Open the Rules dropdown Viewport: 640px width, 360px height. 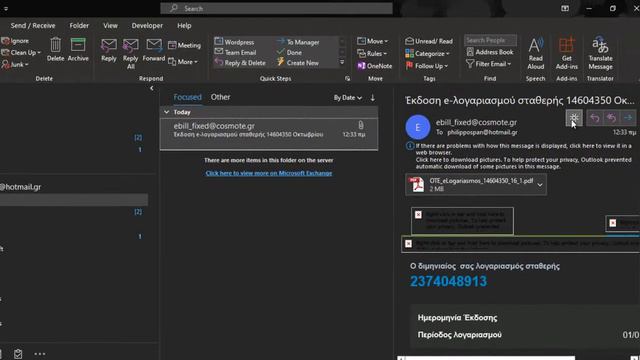coord(372,53)
